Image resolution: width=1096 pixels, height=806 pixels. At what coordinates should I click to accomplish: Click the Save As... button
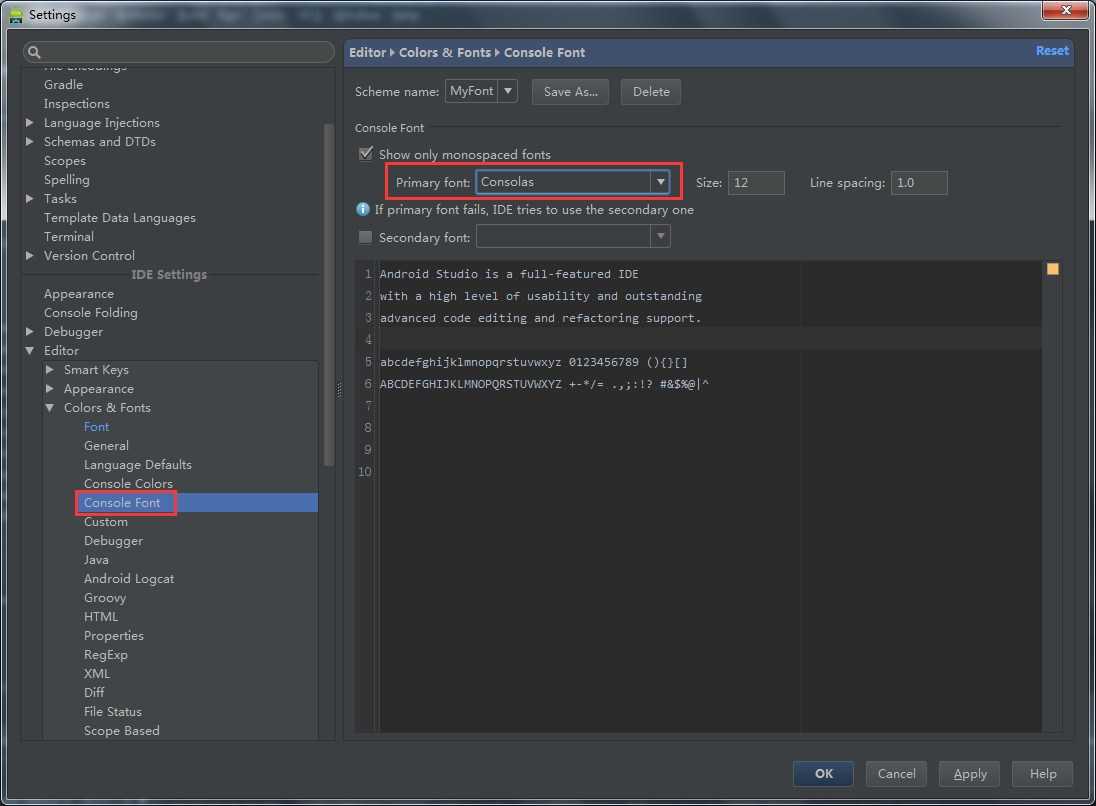(x=570, y=92)
